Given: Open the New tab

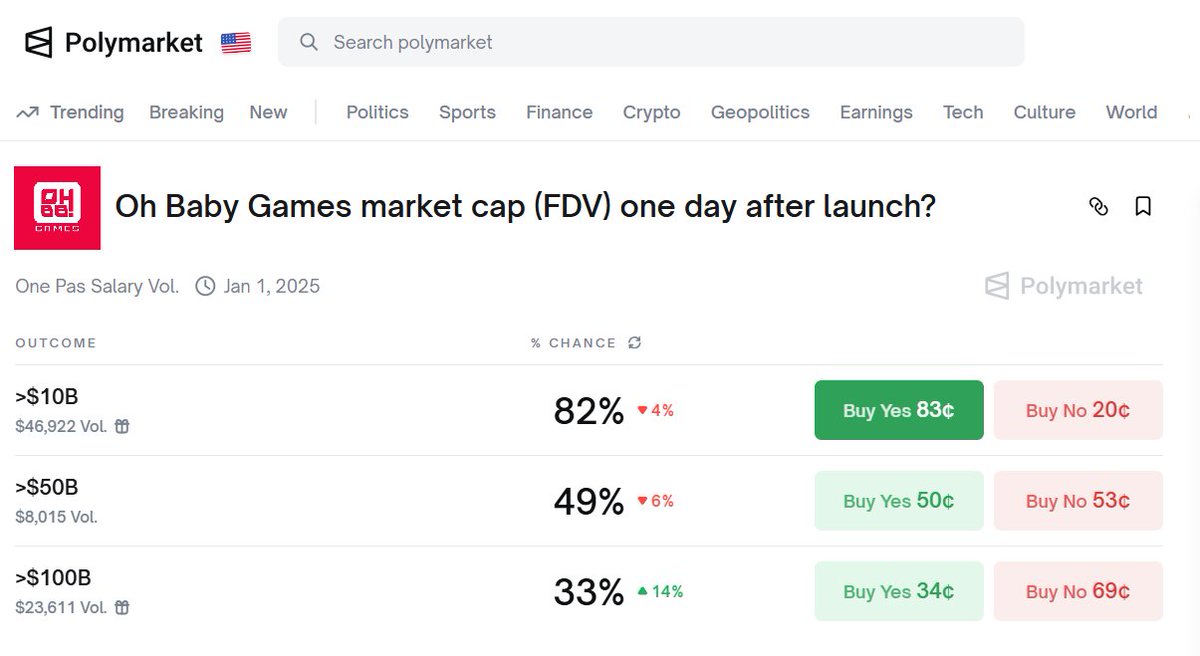Looking at the screenshot, I should click(268, 112).
